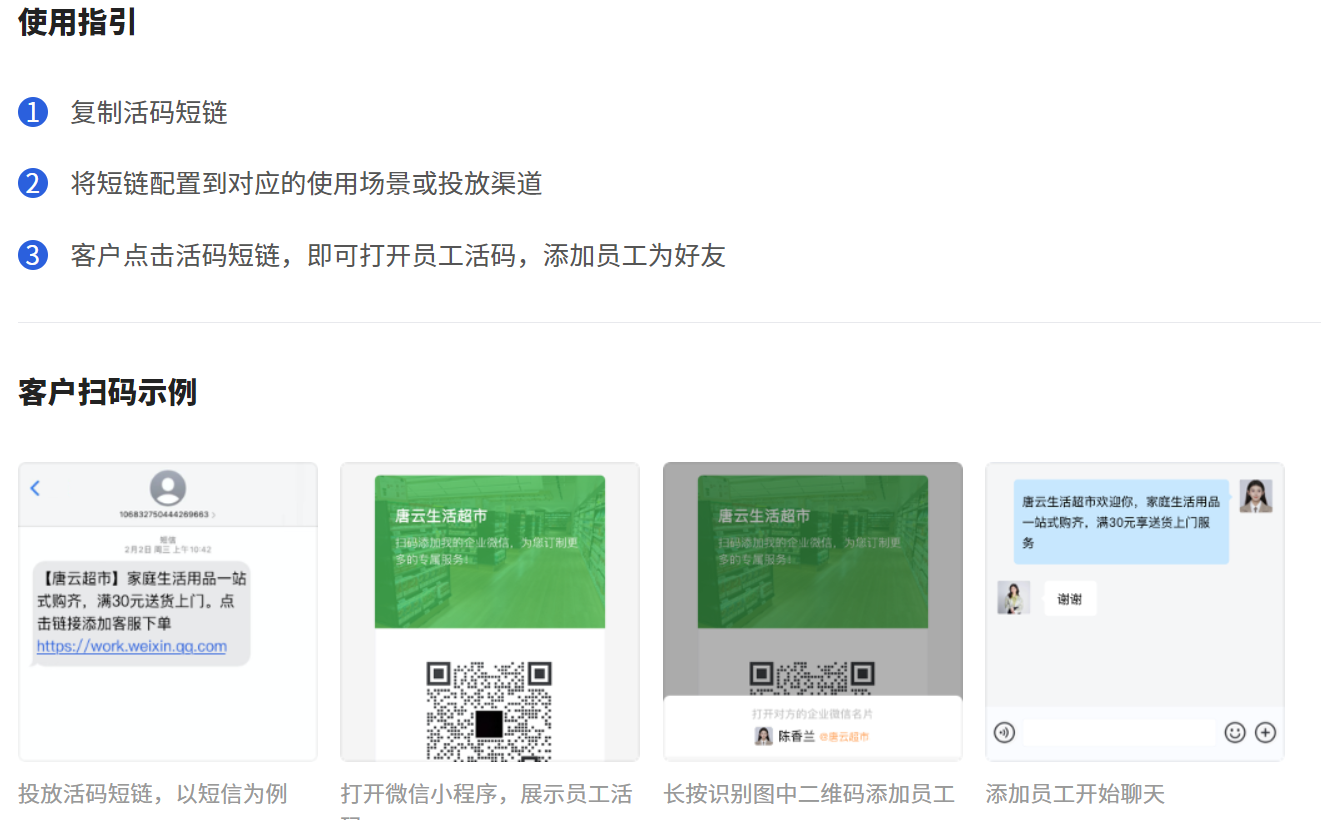Viewport: 1321px width, 820px height.
Task: Open the chat conversation example thumbnail
Action: pos(1135,611)
